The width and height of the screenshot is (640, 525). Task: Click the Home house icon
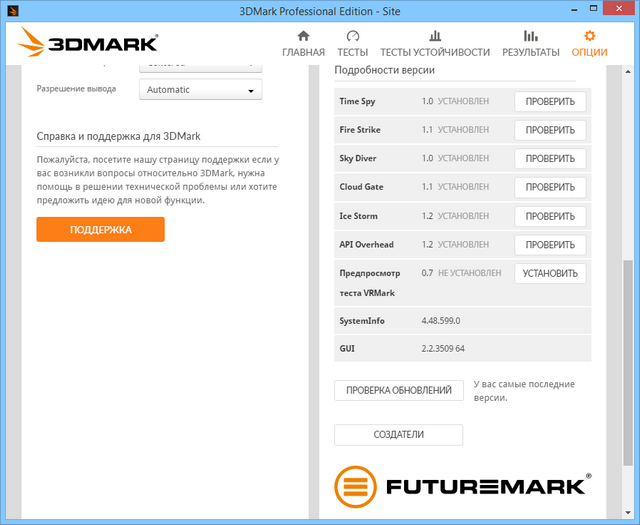tap(303, 36)
